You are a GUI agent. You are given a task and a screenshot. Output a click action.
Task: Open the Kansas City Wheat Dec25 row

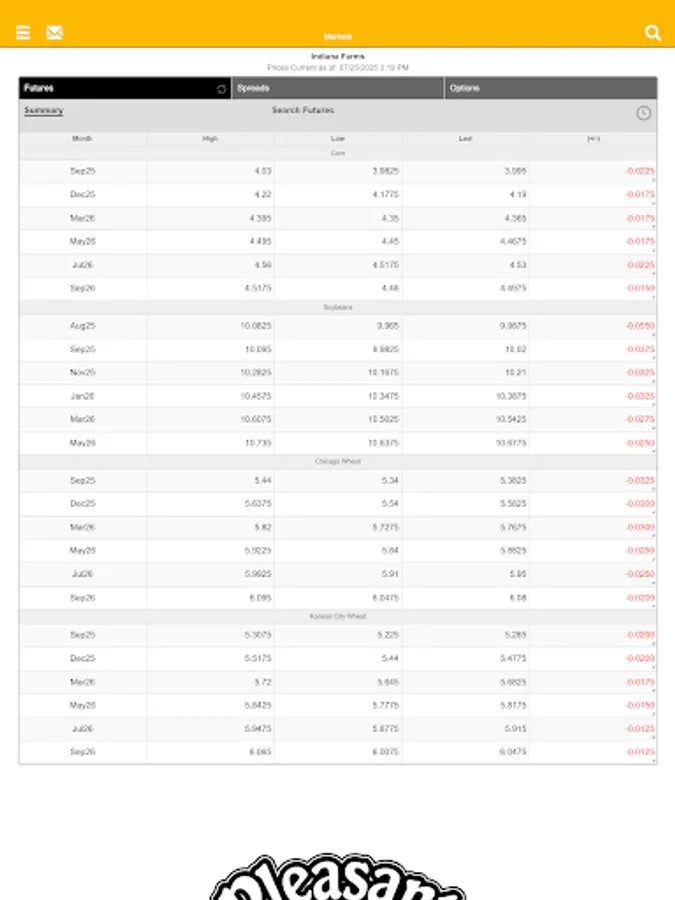click(x=83, y=658)
